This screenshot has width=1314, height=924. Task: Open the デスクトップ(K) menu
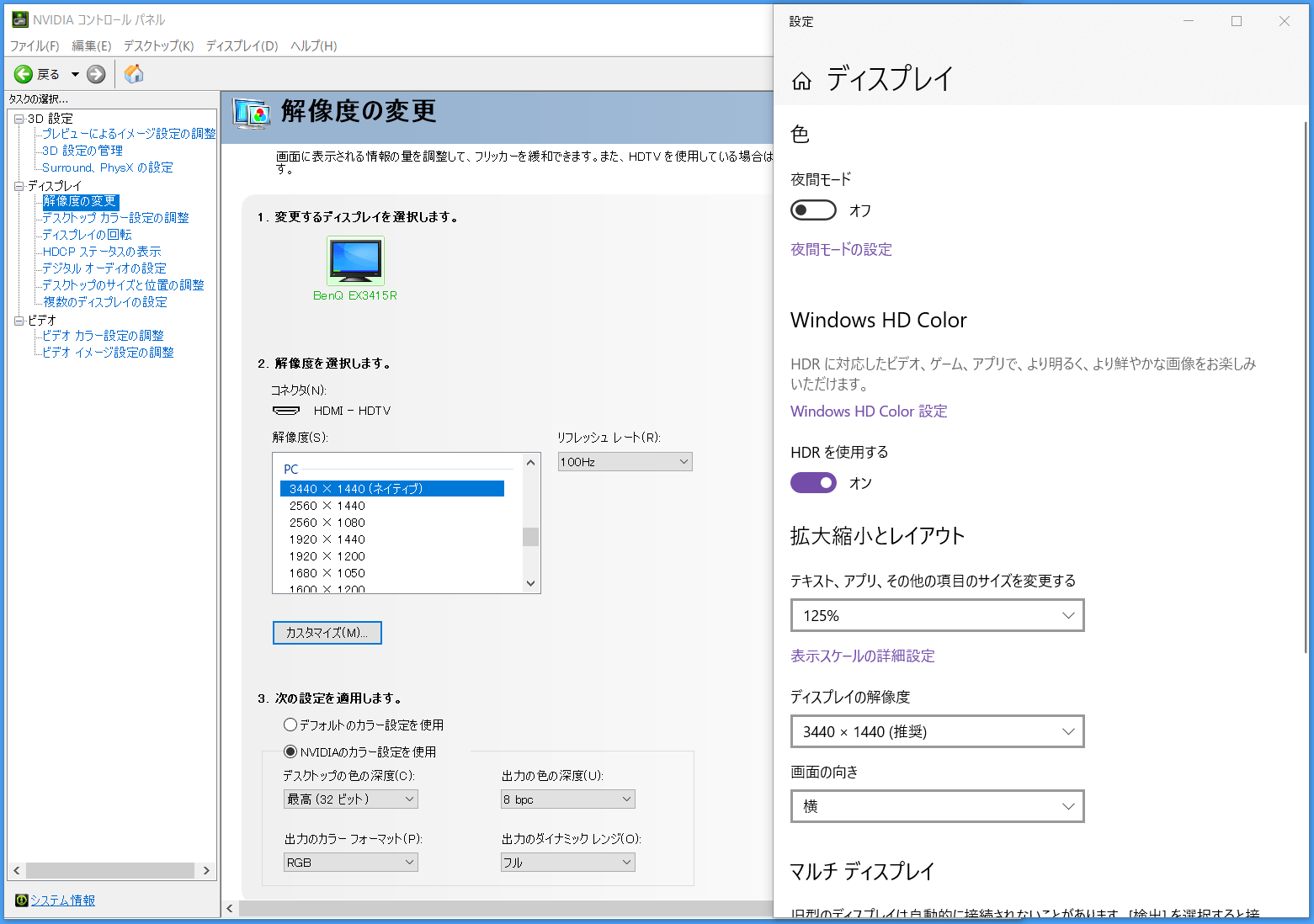pyautogui.click(x=158, y=45)
